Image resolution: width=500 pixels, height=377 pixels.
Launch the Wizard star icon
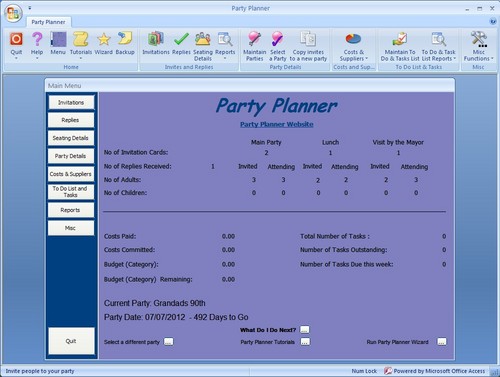pos(104,39)
